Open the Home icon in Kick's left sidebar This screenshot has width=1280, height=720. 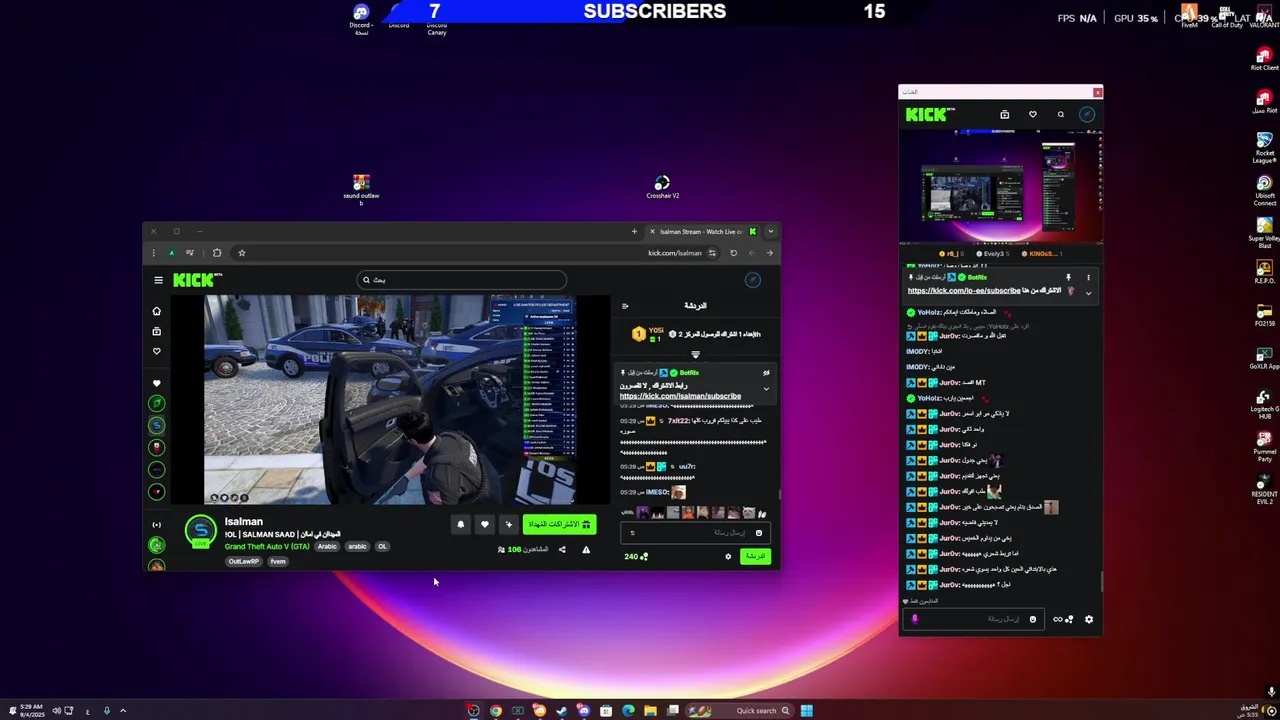click(x=156, y=311)
